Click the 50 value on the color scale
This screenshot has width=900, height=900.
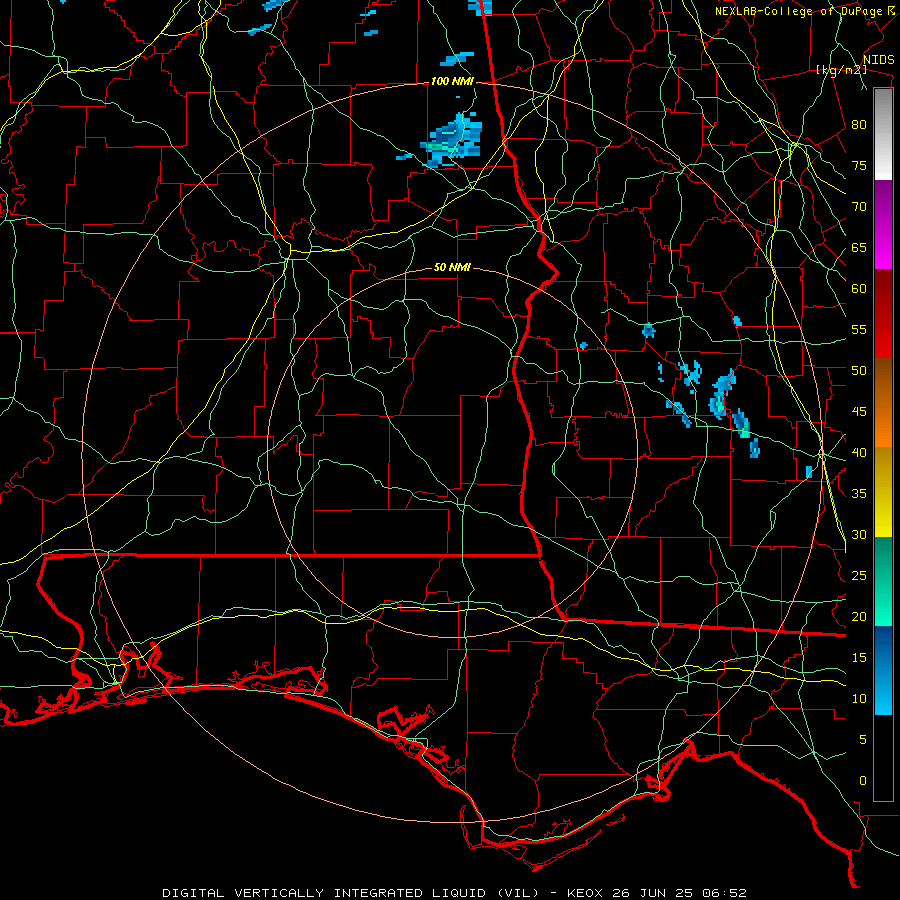pyautogui.click(x=859, y=370)
